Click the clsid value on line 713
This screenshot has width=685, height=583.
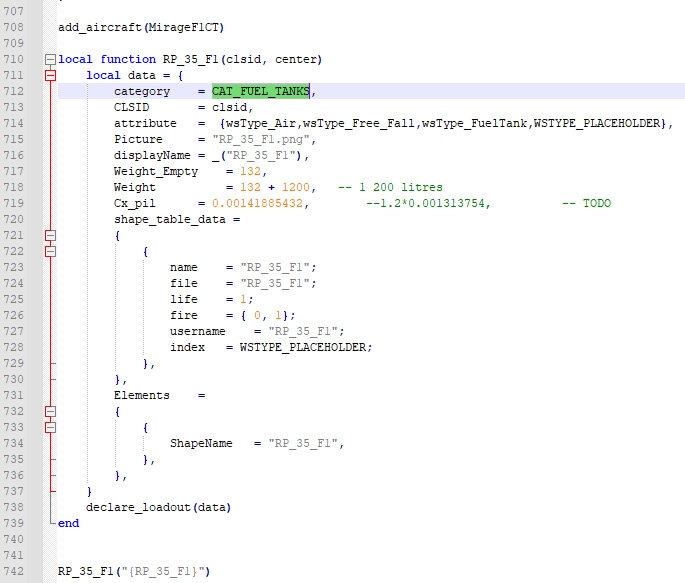229,107
